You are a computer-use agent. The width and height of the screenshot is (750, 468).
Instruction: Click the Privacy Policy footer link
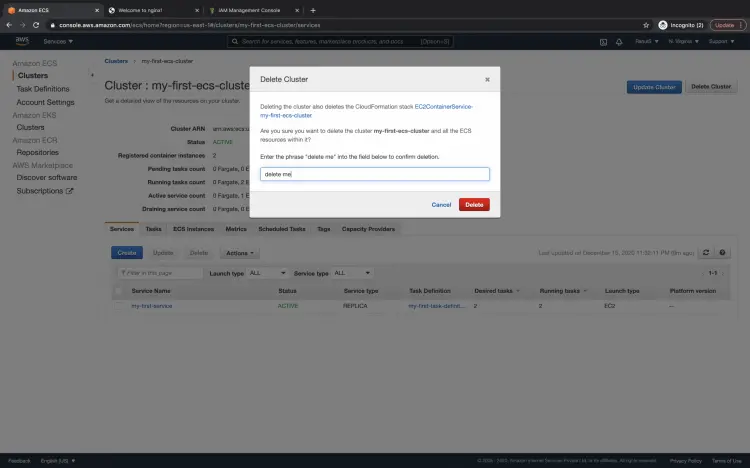coord(685,461)
